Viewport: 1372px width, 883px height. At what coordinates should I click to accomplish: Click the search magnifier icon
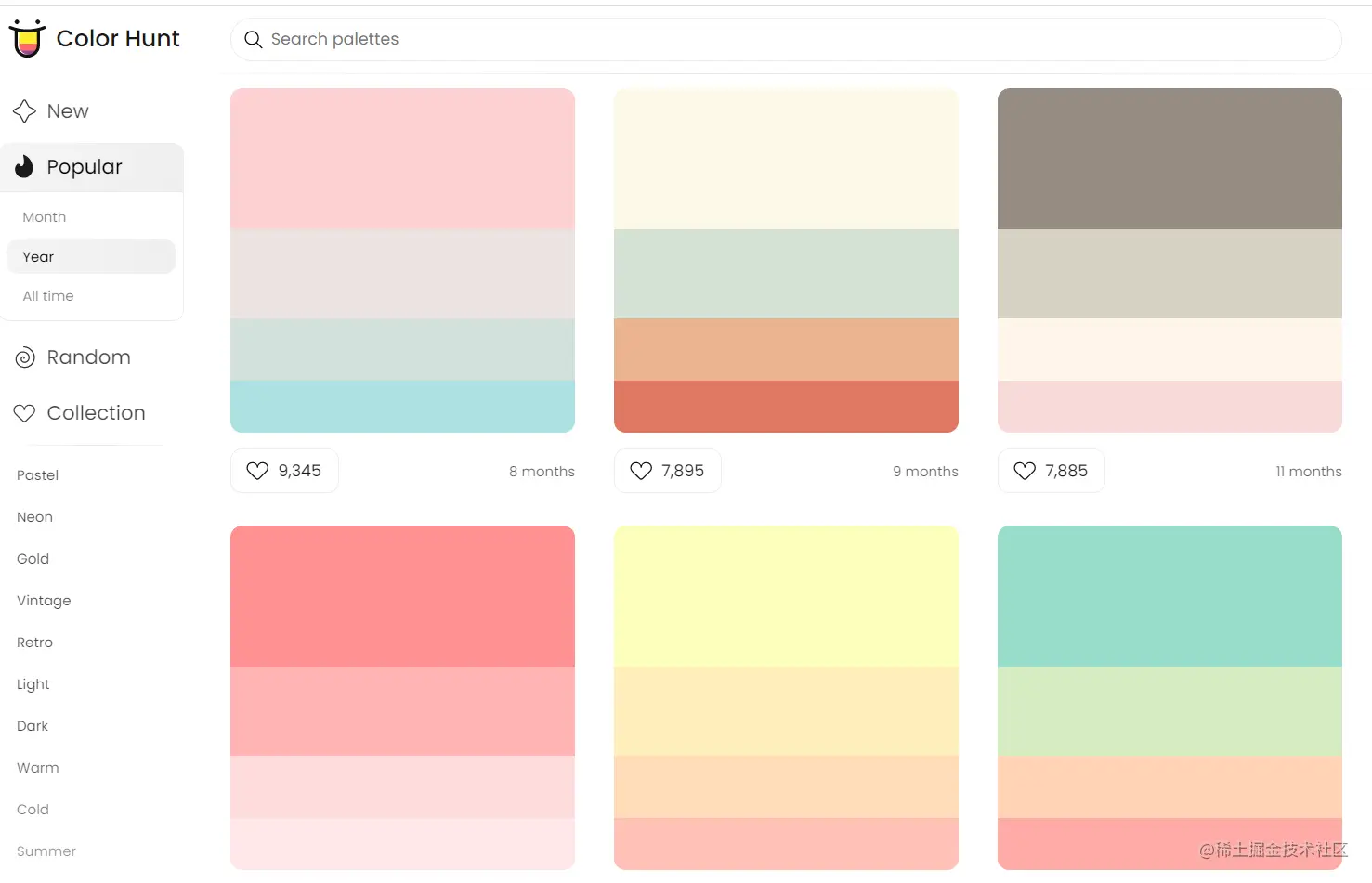(253, 39)
